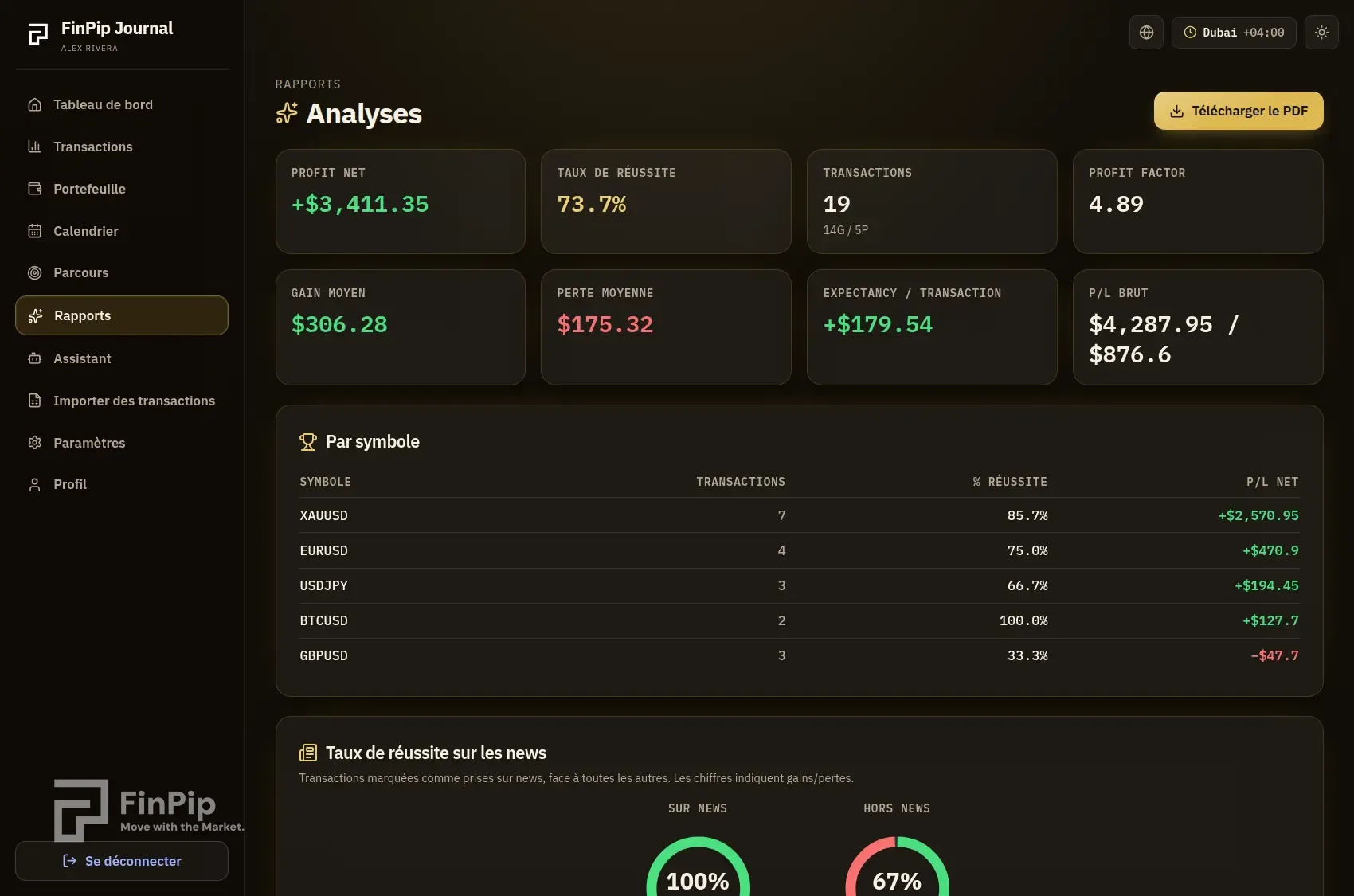Image resolution: width=1354 pixels, height=896 pixels.
Task: Select the EURUSD symbol row
Action: click(799, 550)
